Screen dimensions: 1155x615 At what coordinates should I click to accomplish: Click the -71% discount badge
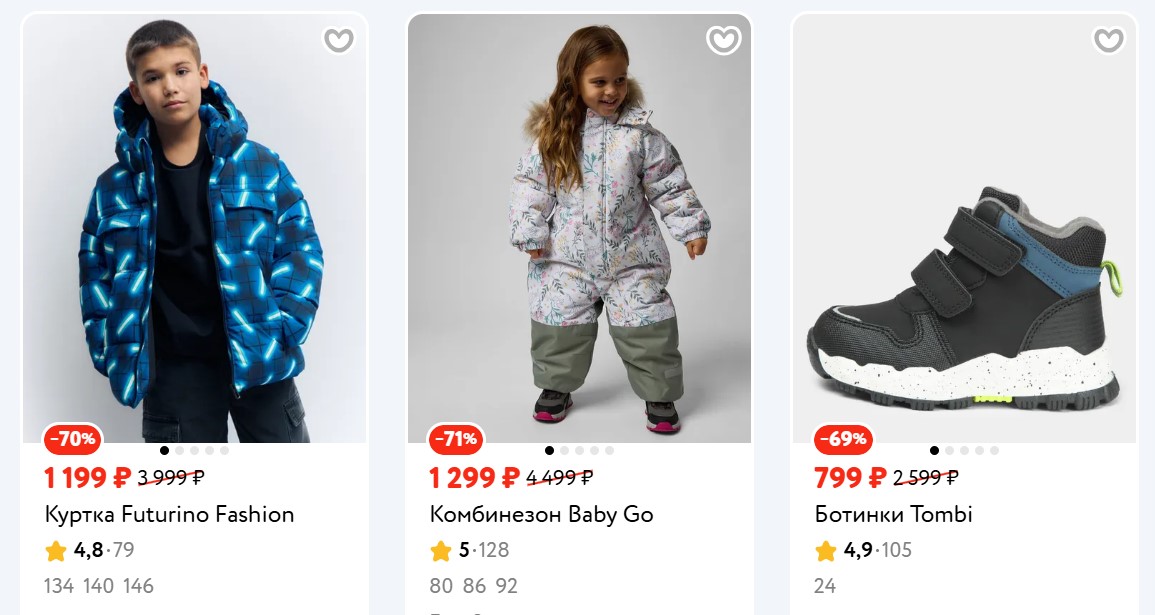pyautogui.click(x=457, y=438)
